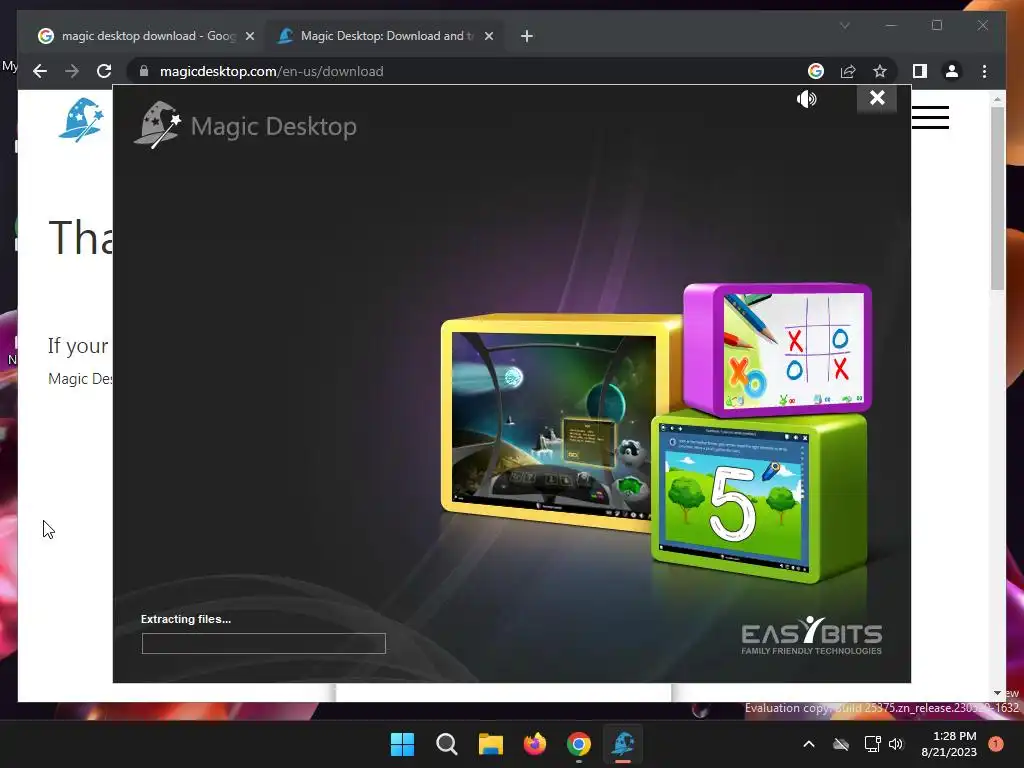Screen dimensions: 1024x768
Task: Open the Windows Start menu
Action: click(402, 744)
